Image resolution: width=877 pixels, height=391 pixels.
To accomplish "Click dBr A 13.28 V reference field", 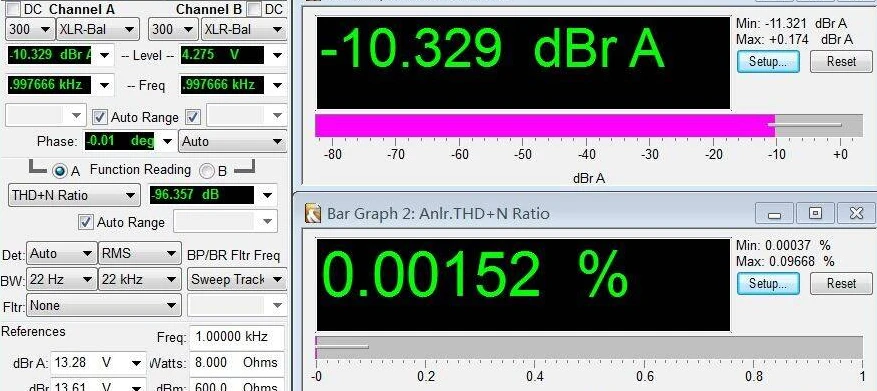I will point(90,363).
